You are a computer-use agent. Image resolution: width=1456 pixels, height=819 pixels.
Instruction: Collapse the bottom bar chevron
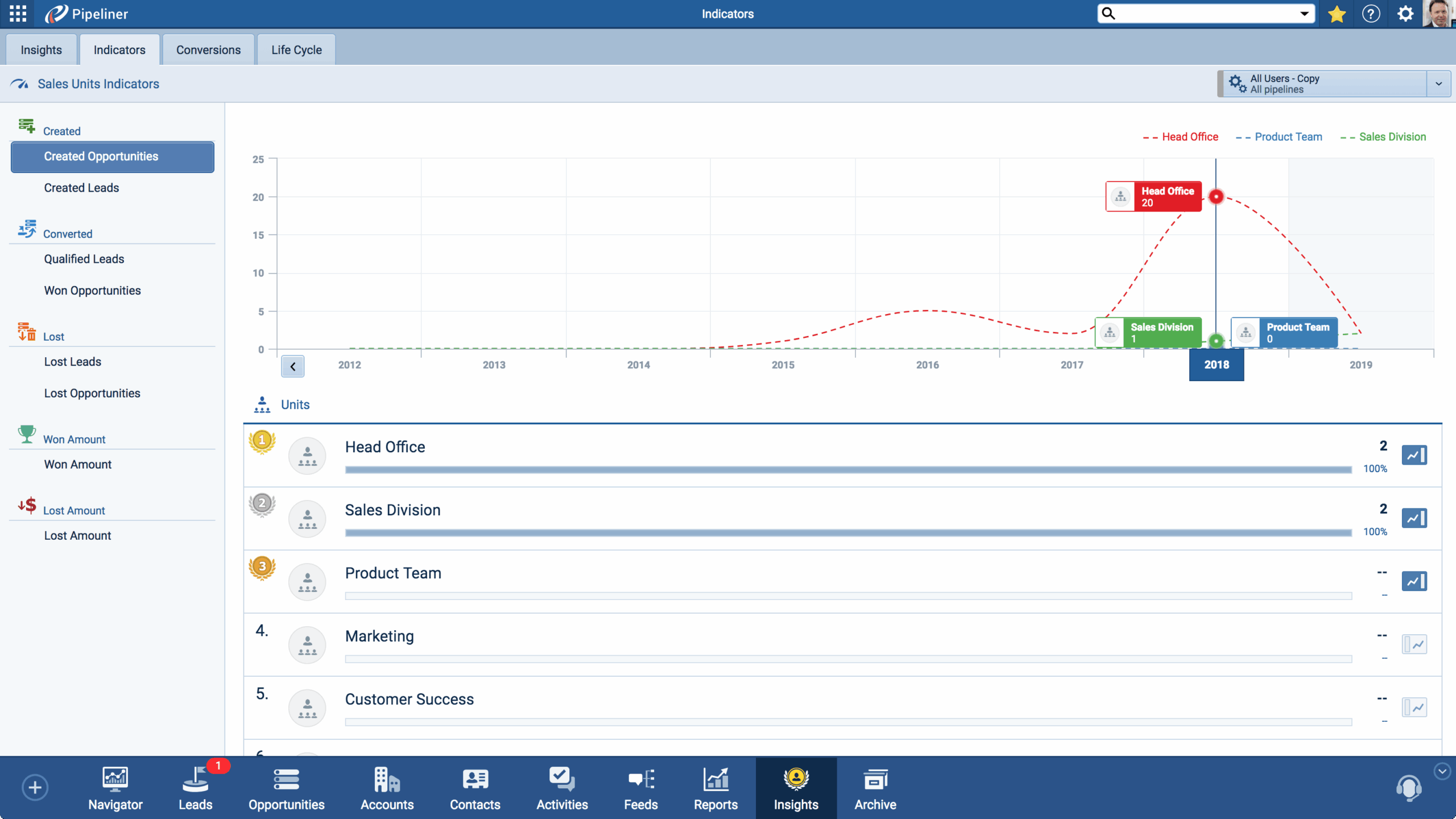click(x=1442, y=771)
